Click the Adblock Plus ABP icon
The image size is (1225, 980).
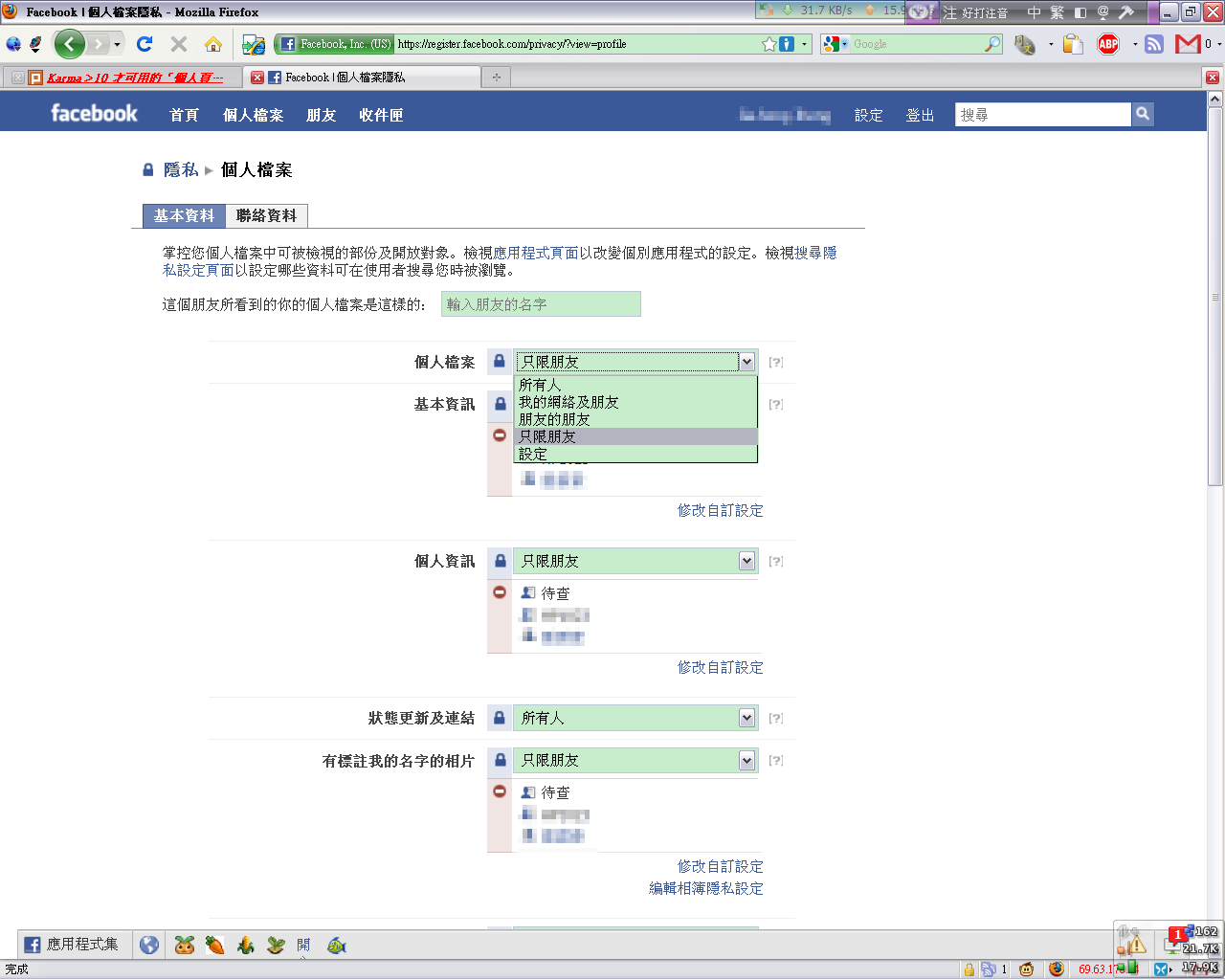coord(1108,44)
